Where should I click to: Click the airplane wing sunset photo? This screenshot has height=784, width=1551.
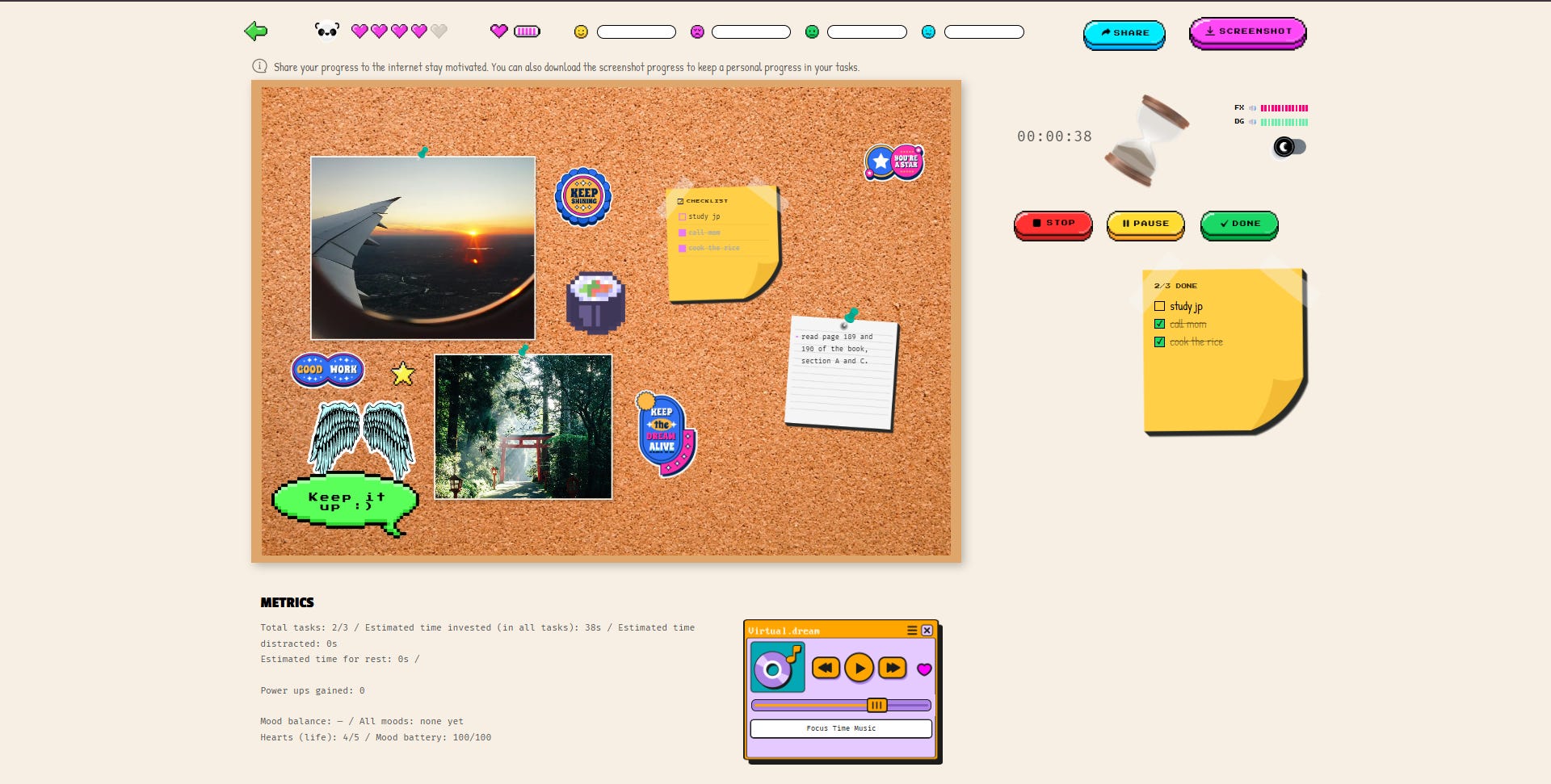(x=423, y=248)
